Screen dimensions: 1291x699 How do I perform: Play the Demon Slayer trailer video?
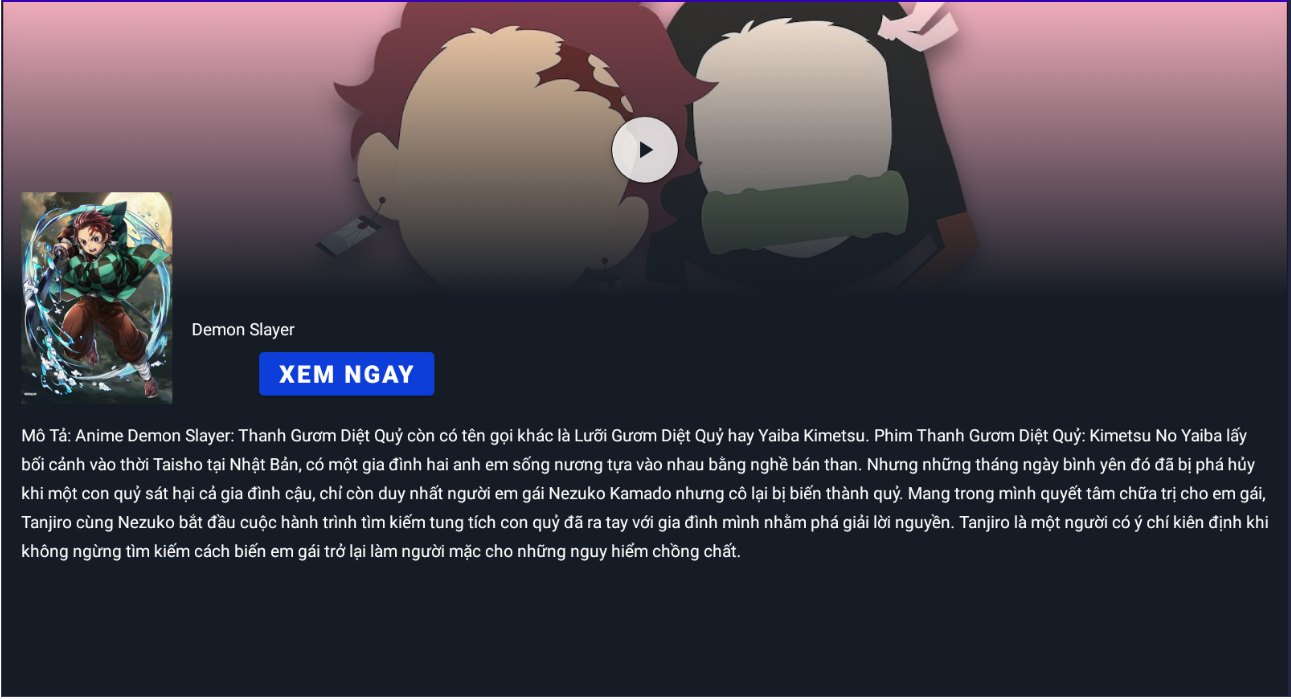pos(645,150)
